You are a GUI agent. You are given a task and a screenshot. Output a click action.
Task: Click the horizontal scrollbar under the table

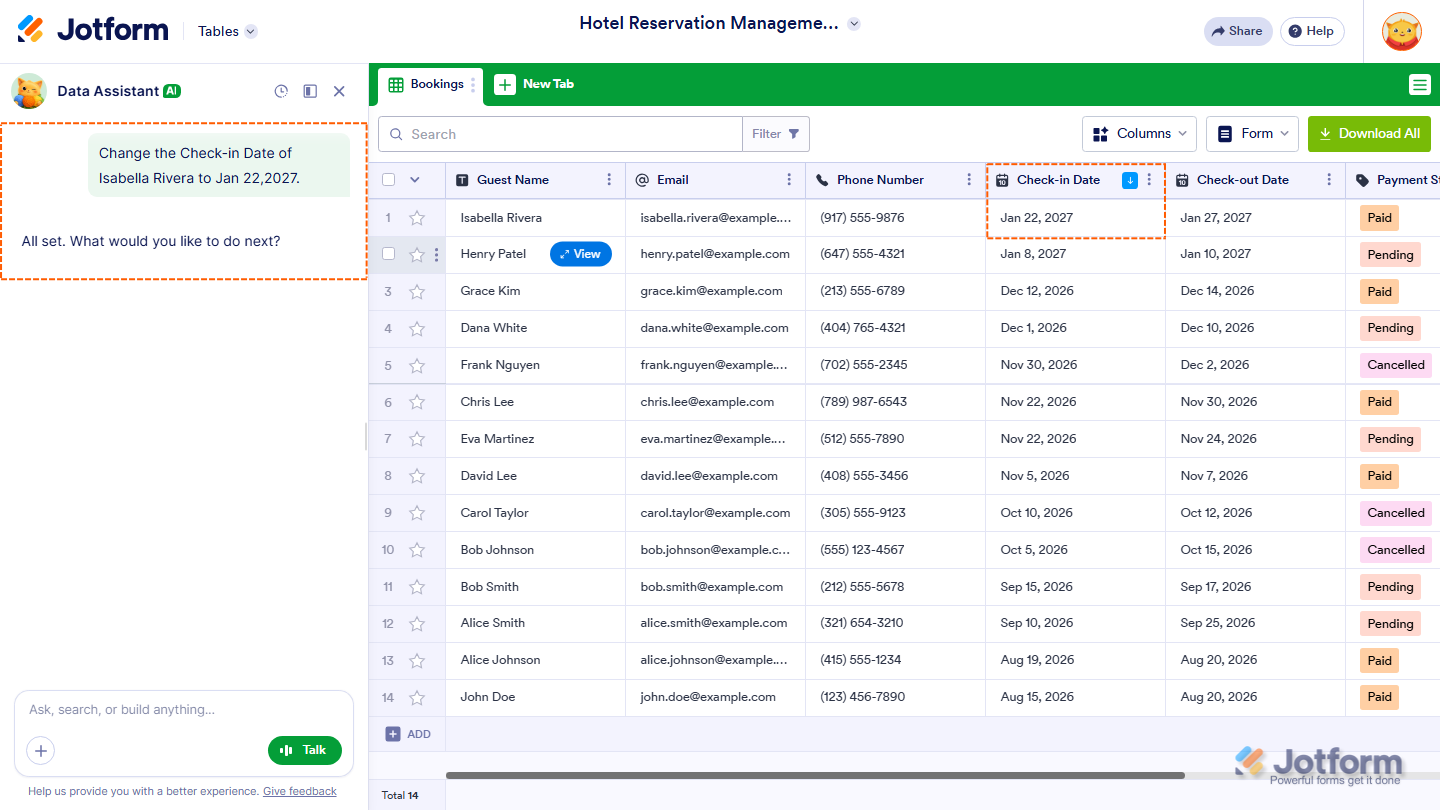[x=815, y=775]
